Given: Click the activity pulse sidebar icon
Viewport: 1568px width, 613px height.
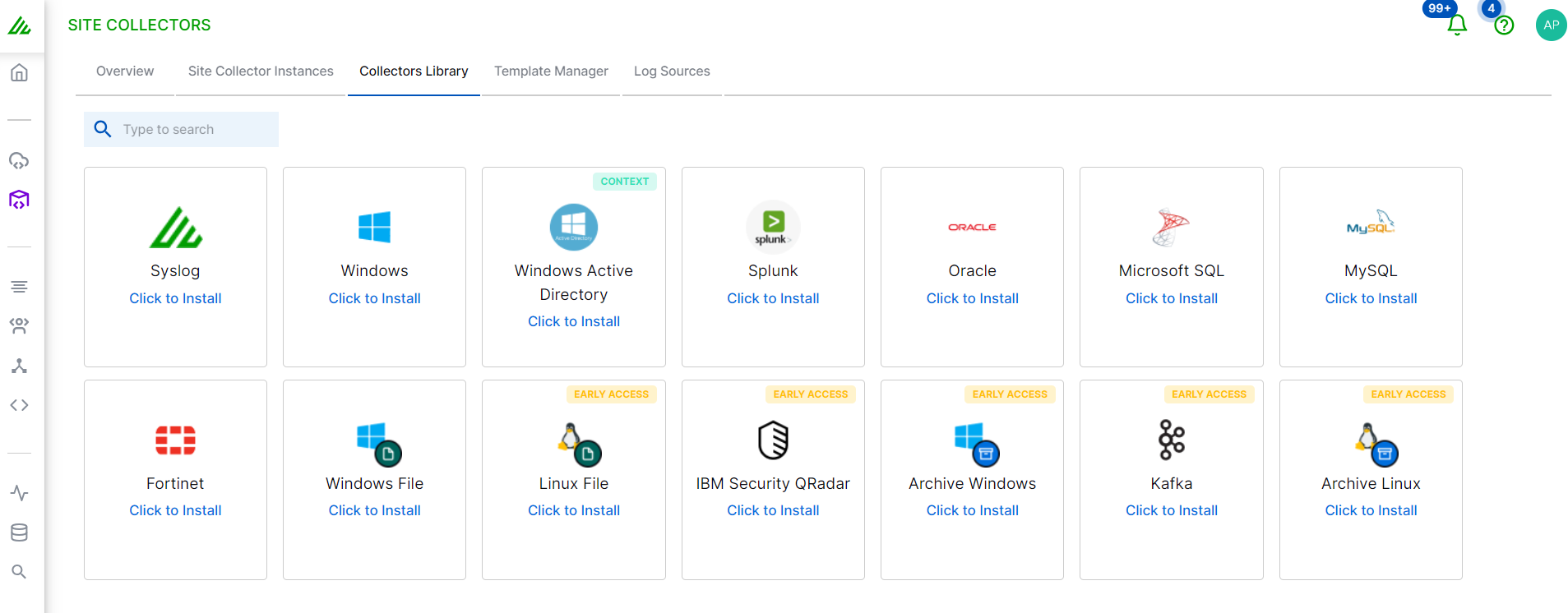Looking at the screenshot, I should point(19,493).
